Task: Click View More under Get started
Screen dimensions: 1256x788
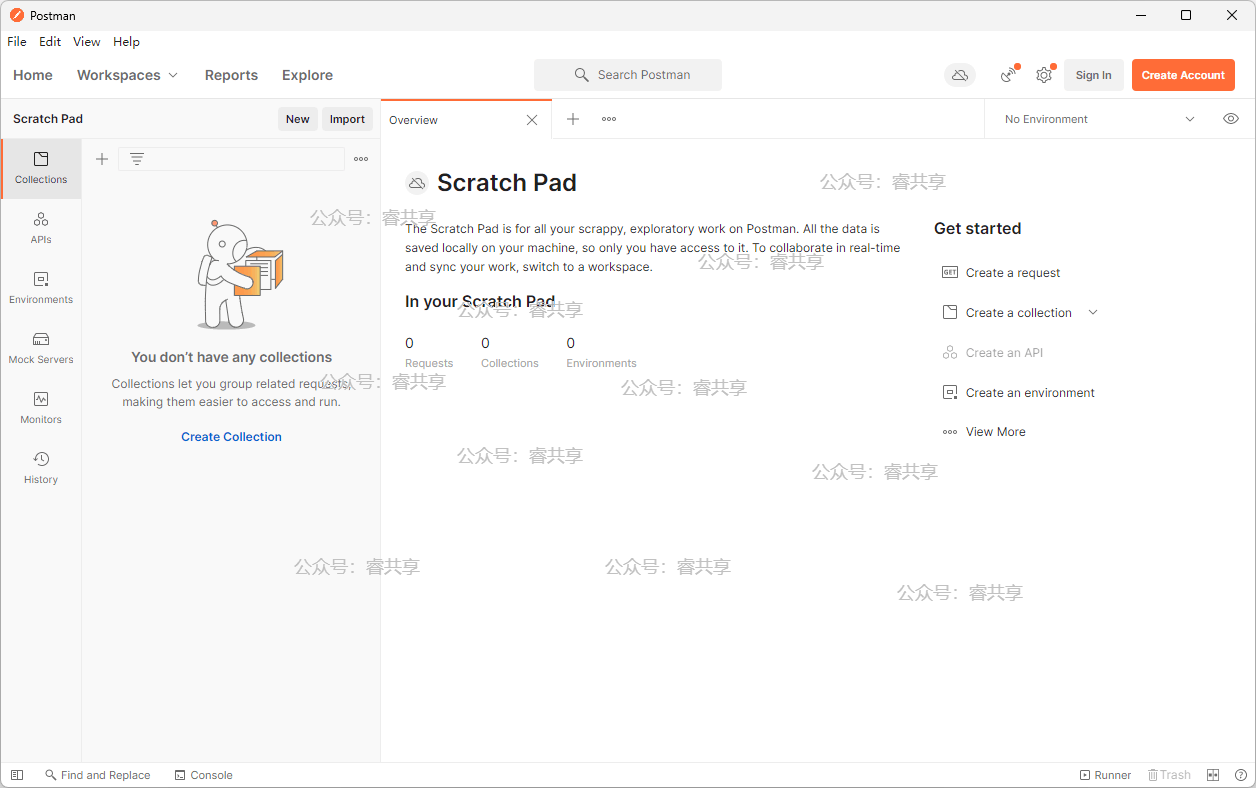Action: 984,432
